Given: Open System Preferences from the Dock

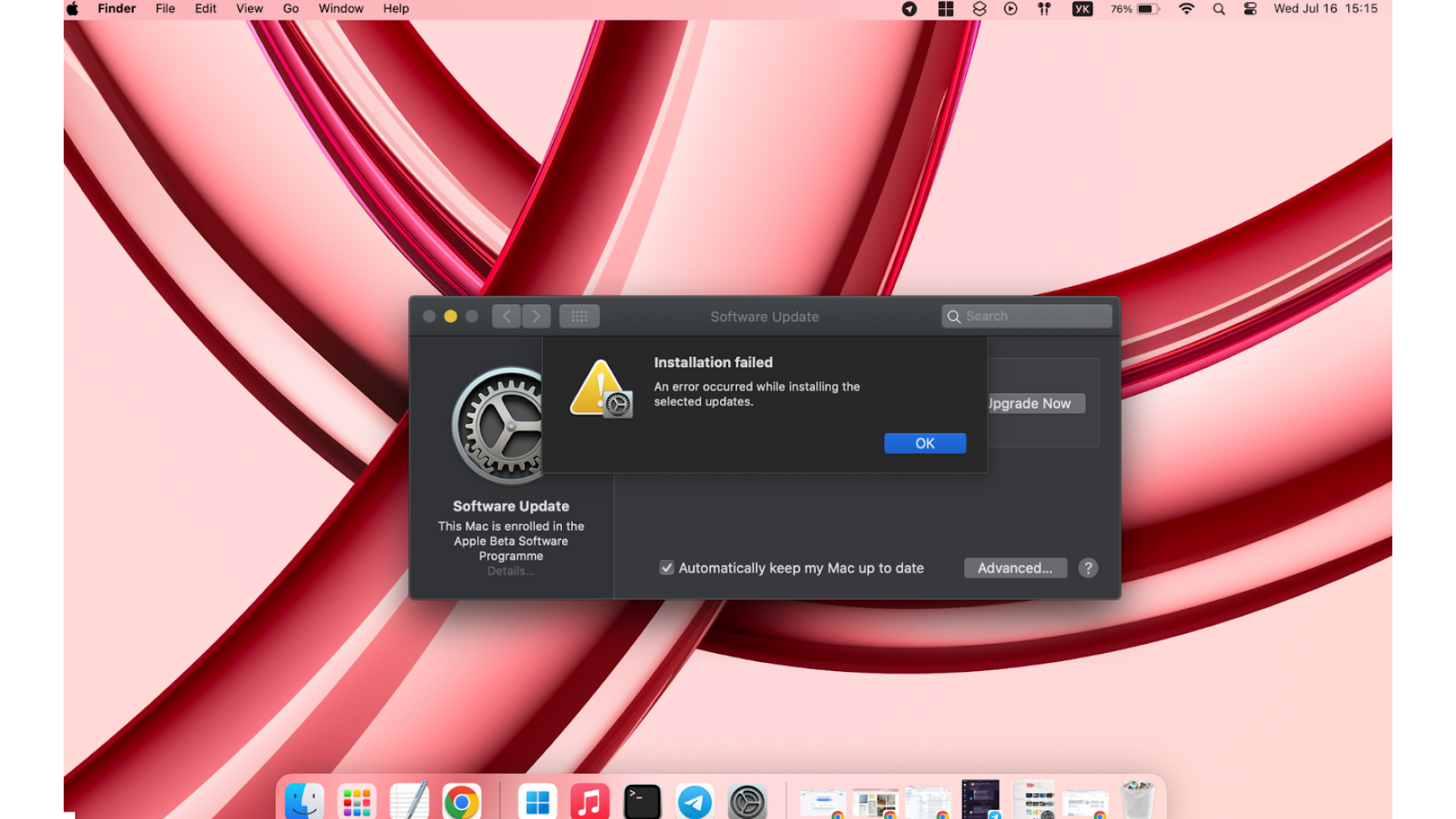Looking at the screenshot, I should tap(747, 799).
